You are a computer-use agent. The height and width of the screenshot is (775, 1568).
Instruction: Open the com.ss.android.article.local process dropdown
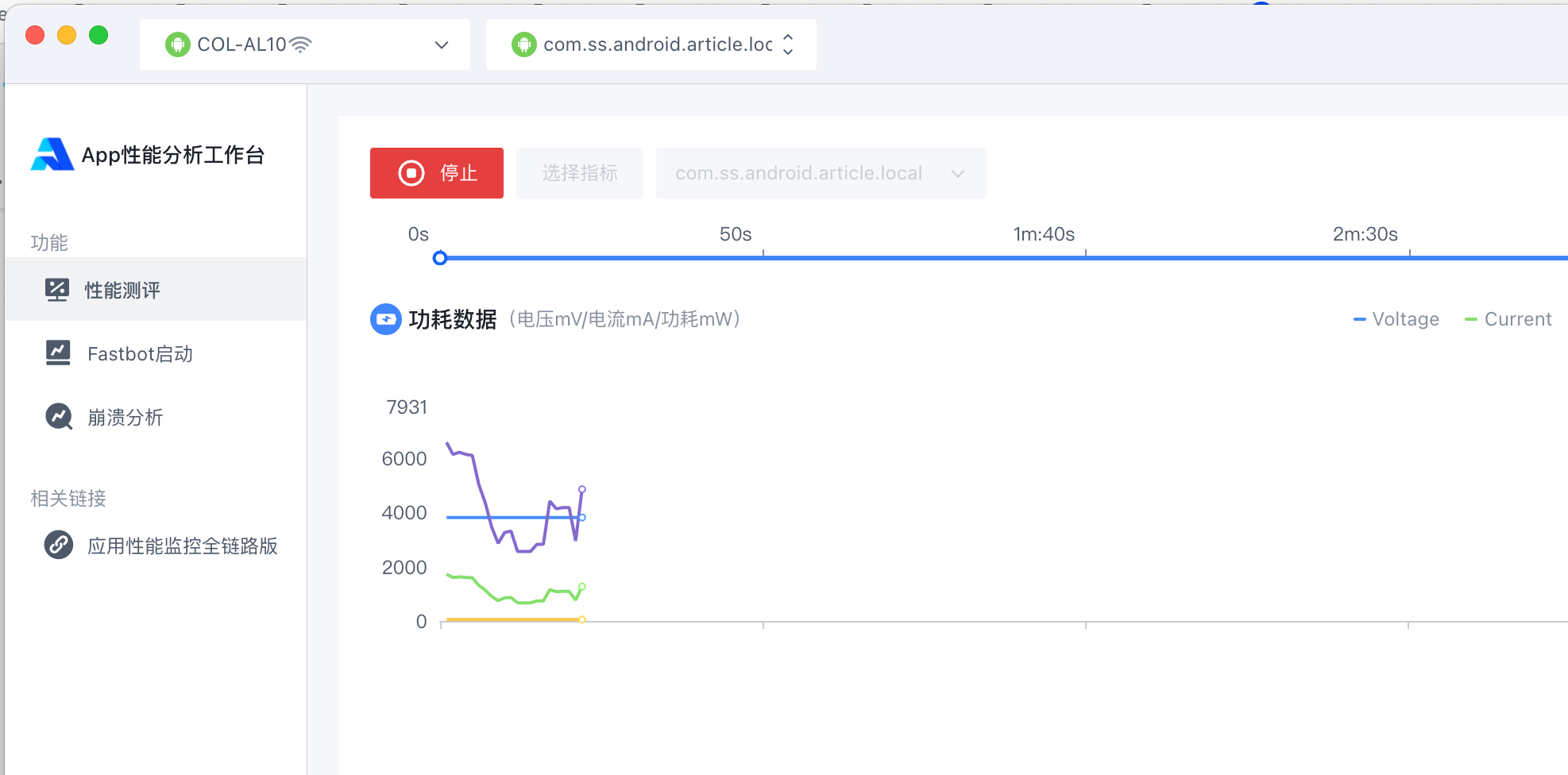click(x=821, y=173)
